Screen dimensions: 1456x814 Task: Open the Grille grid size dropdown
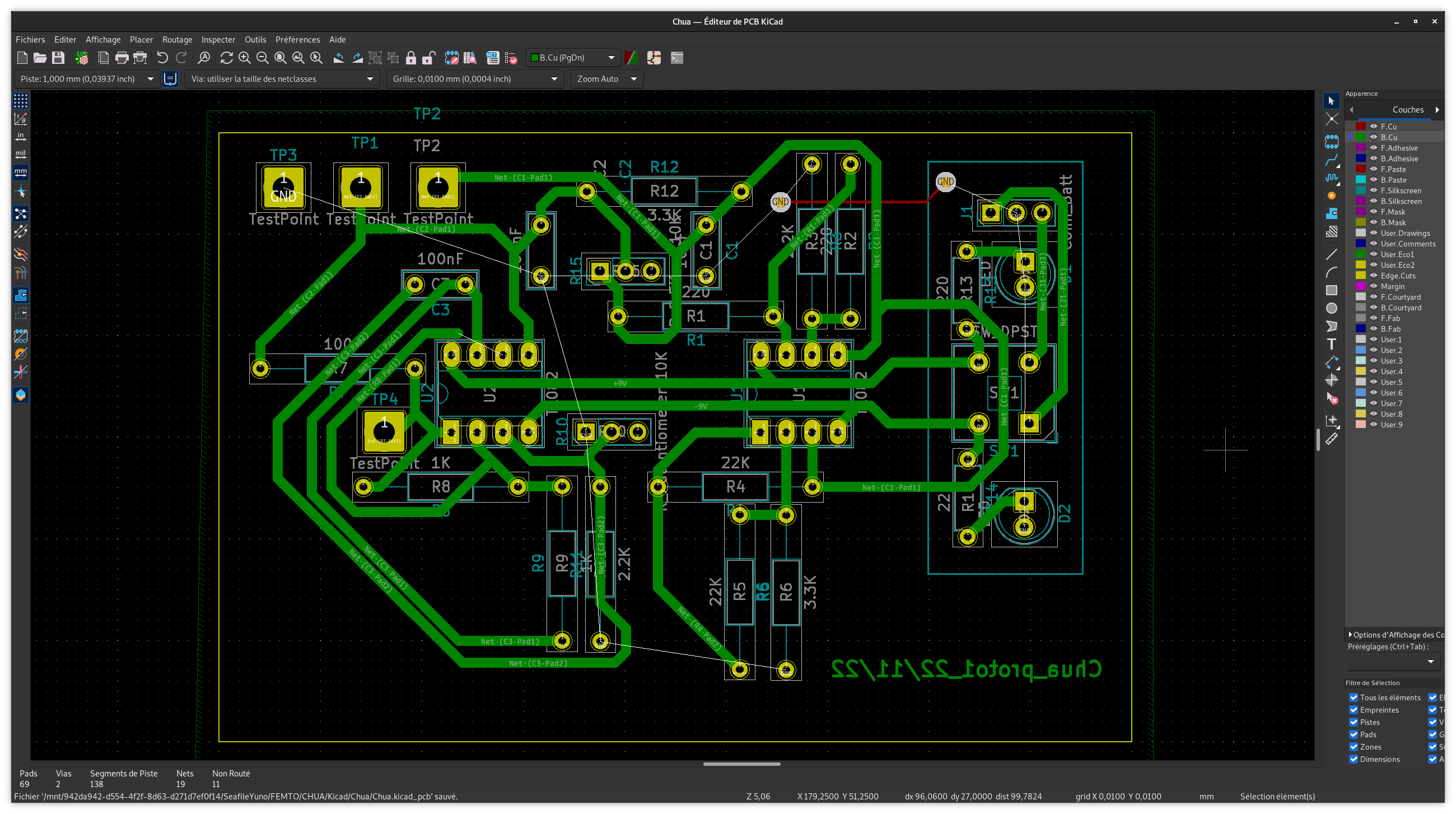click(x=475, y=79)
